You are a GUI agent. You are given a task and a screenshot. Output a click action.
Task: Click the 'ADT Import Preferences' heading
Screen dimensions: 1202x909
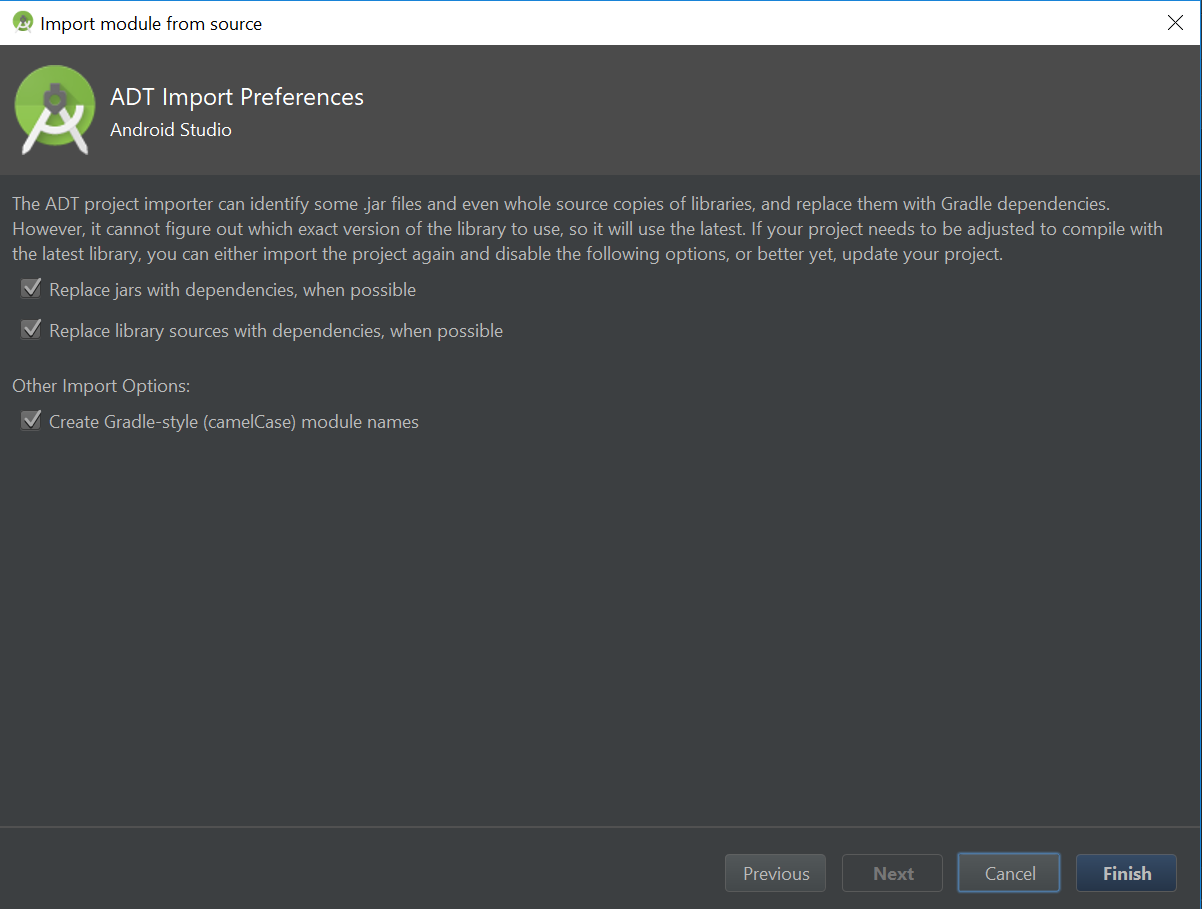tap(237, 97)
